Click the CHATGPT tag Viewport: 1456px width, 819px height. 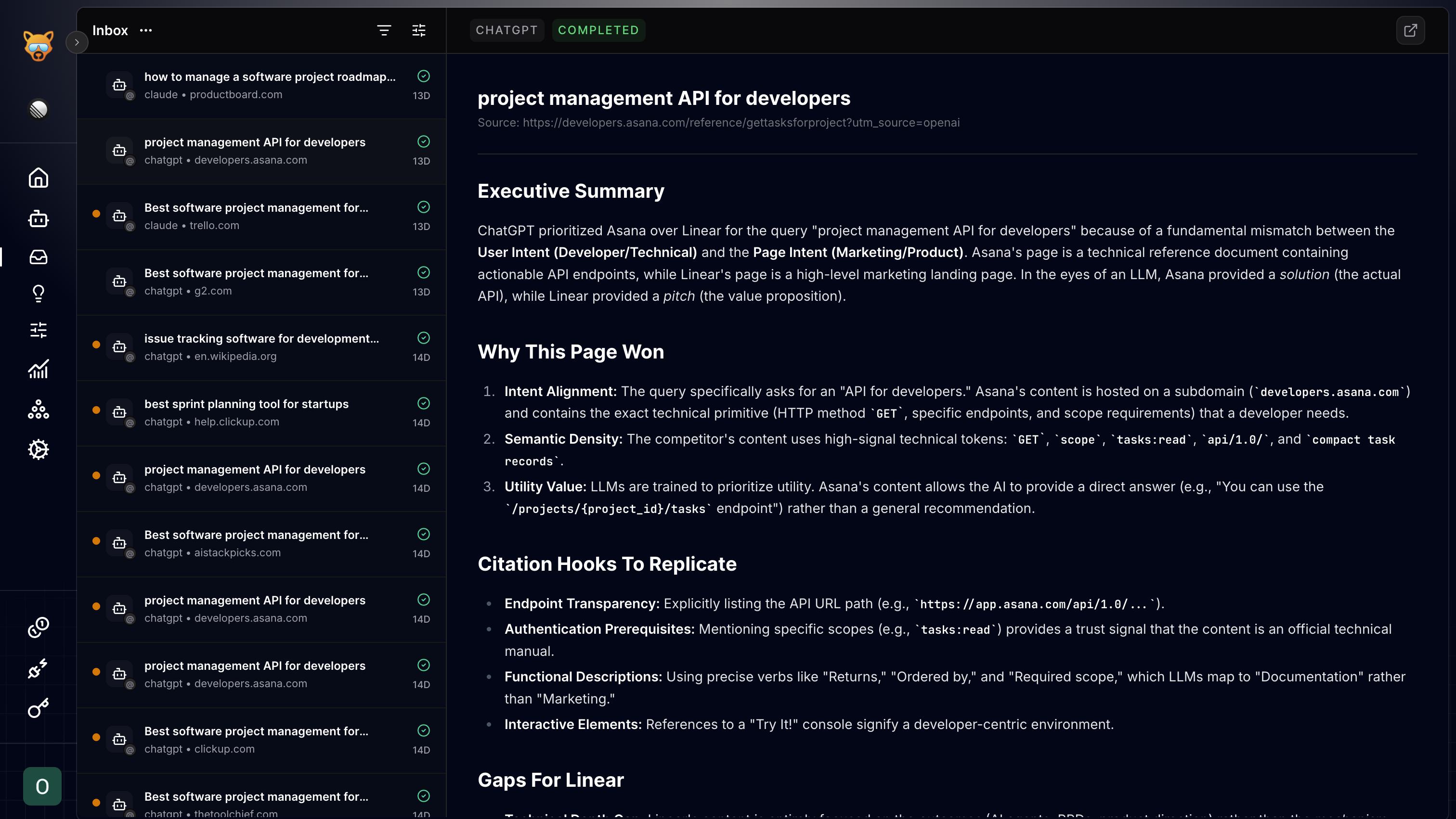(507, 30)
